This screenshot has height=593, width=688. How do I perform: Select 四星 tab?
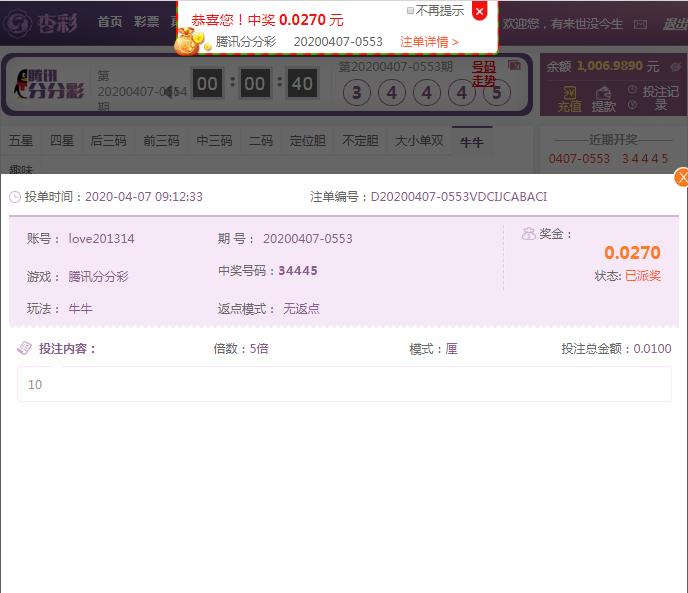click(61, 141)
